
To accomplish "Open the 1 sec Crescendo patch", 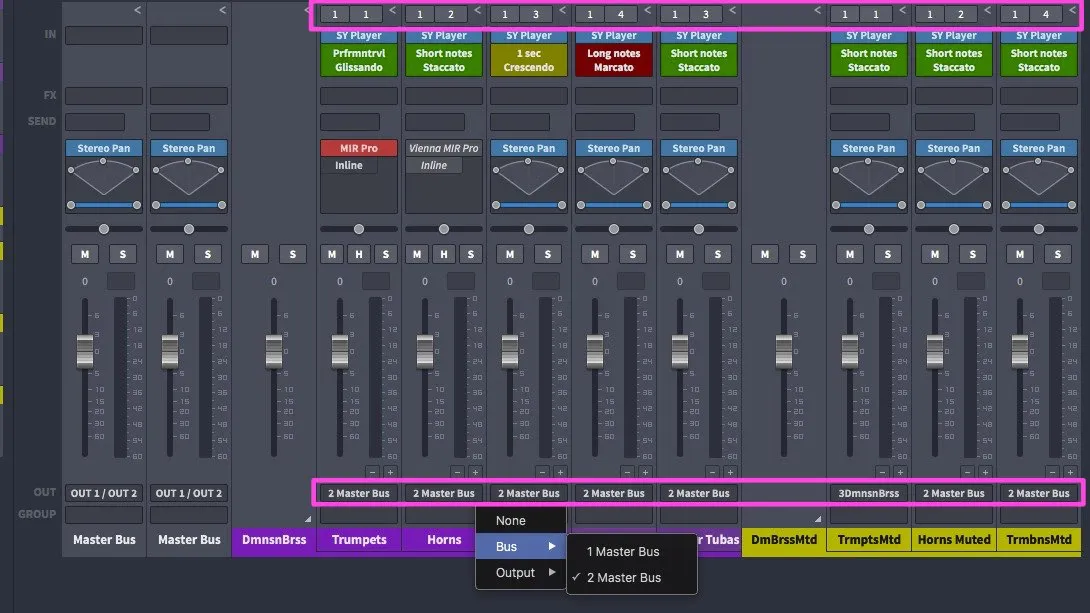I will [528, 60].
